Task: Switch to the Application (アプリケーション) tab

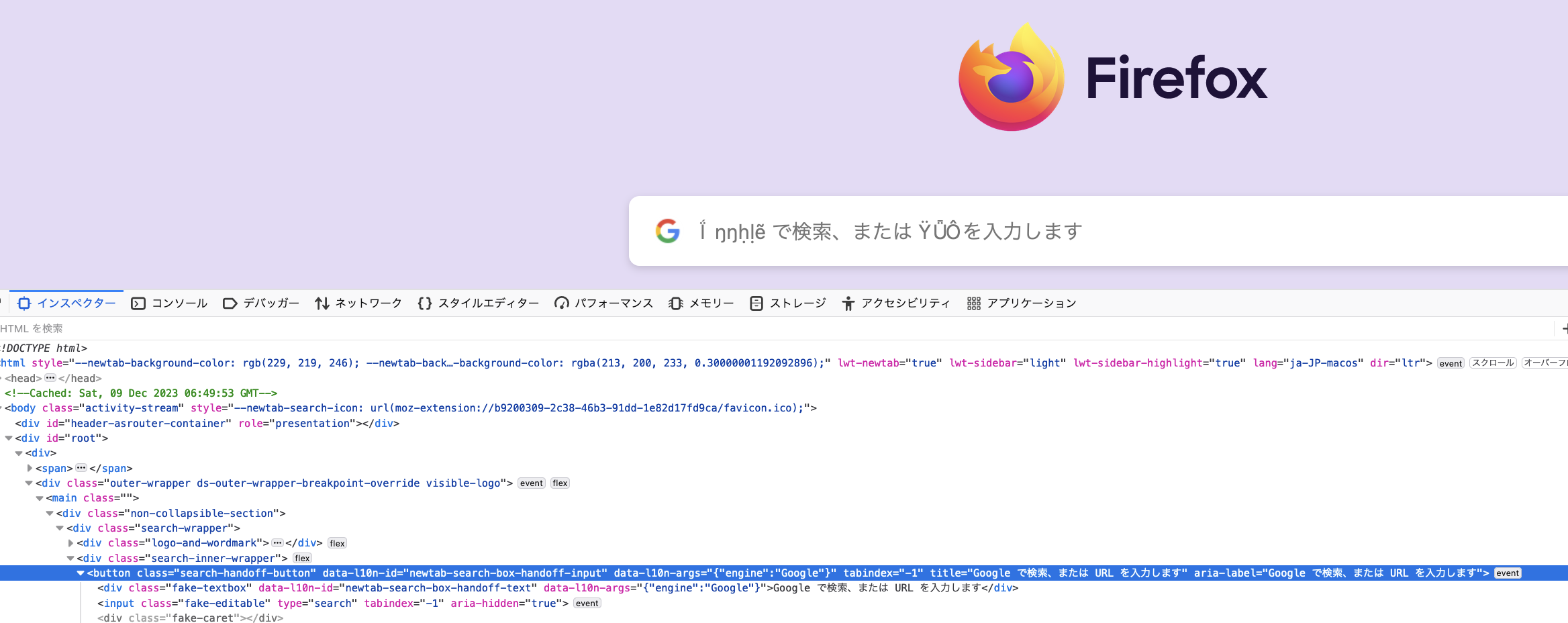Action: 1022,303
